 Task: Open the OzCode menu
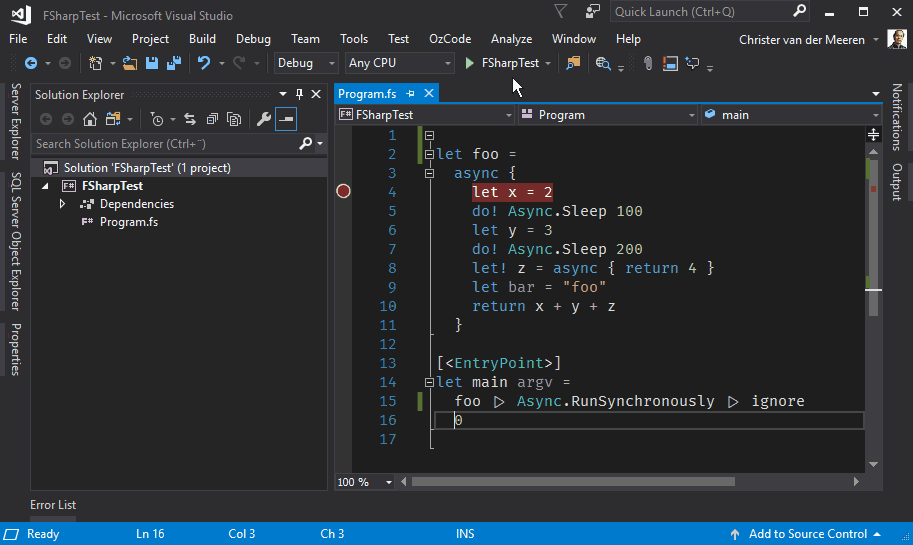[450, 39]
